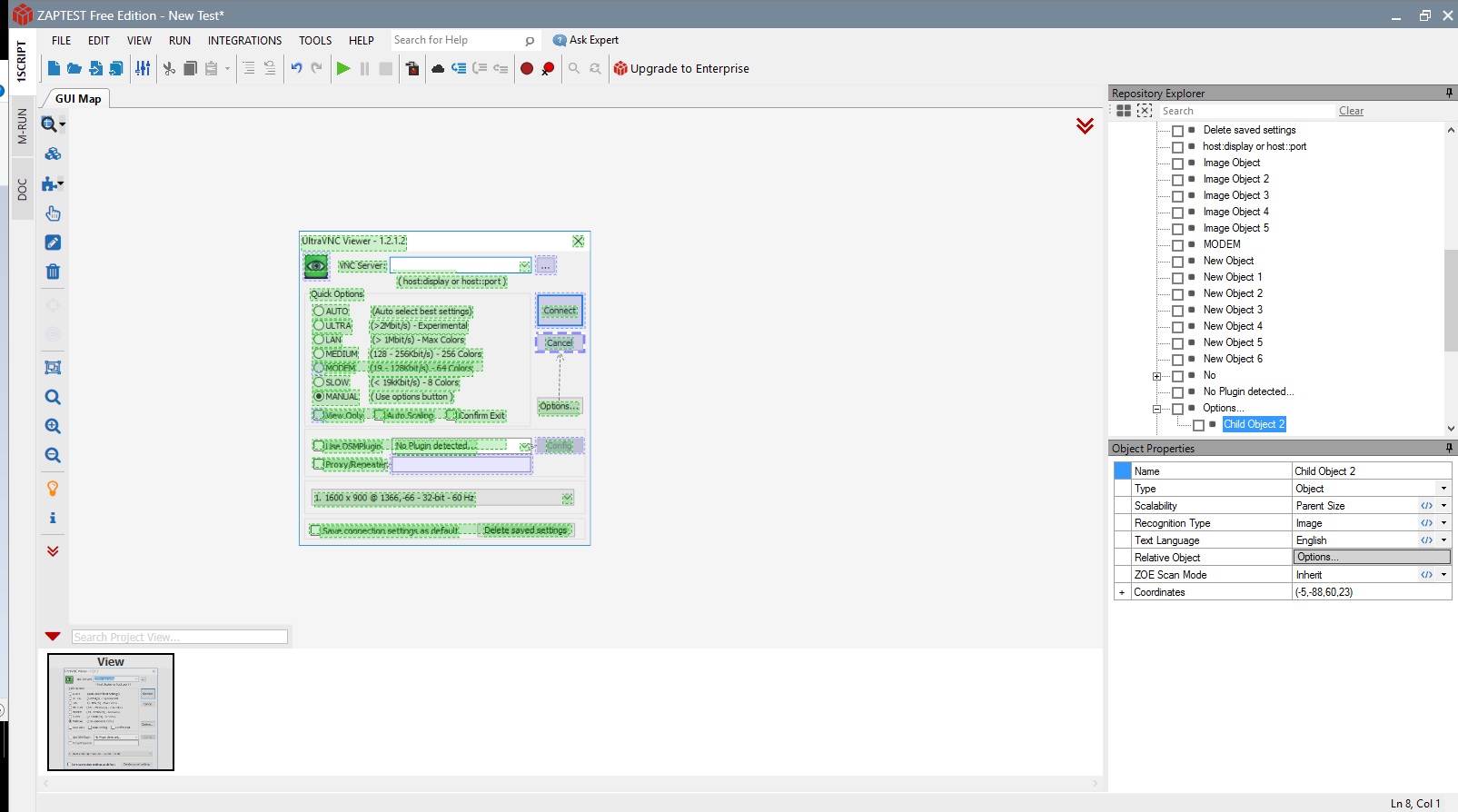Check the MODEM repository checkbox
The image size is (1458, 812).
click(x=1177, y=245)
